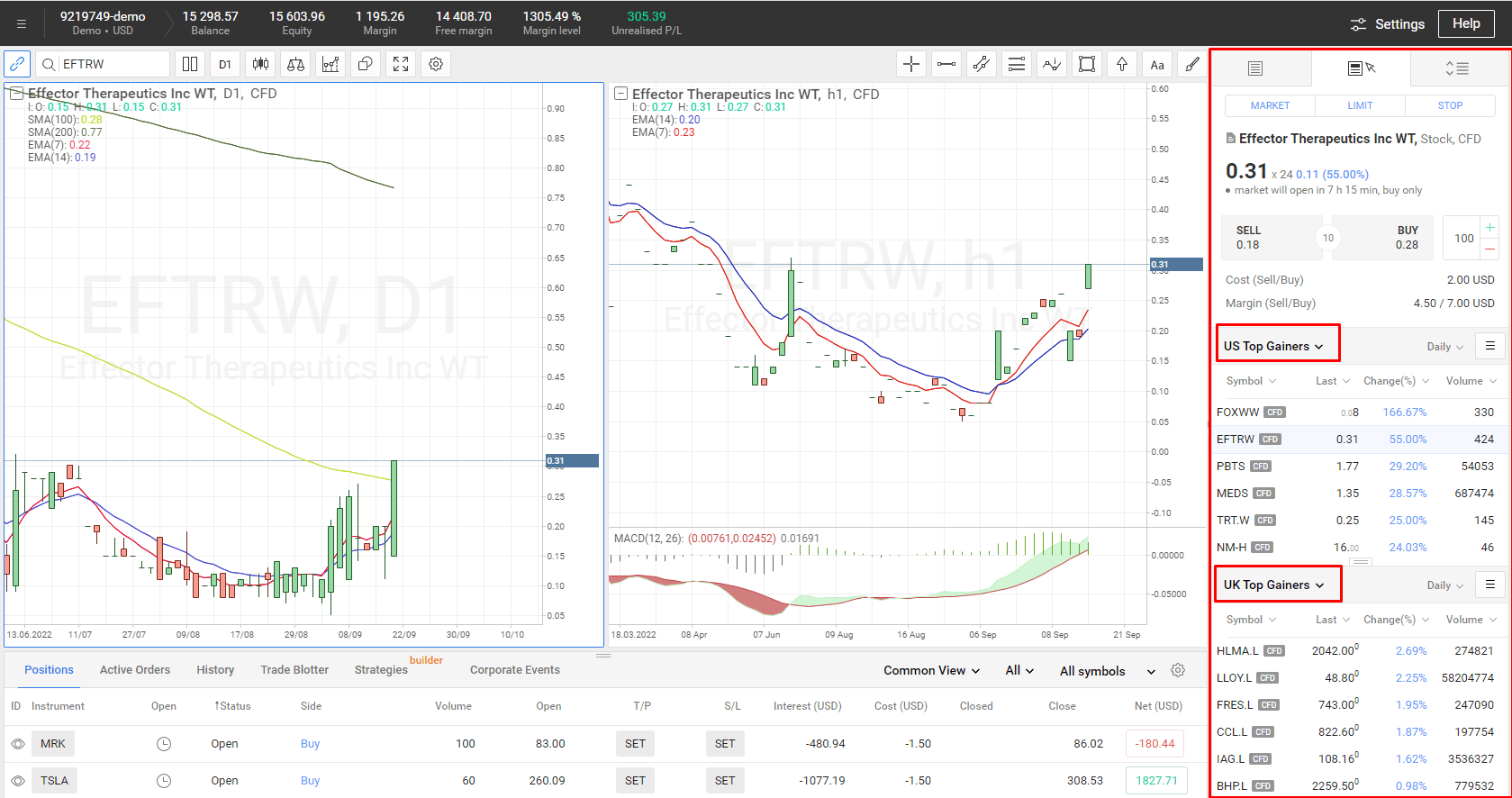
Task: Select the STOP order type
Action: [x=1450, y=105]
